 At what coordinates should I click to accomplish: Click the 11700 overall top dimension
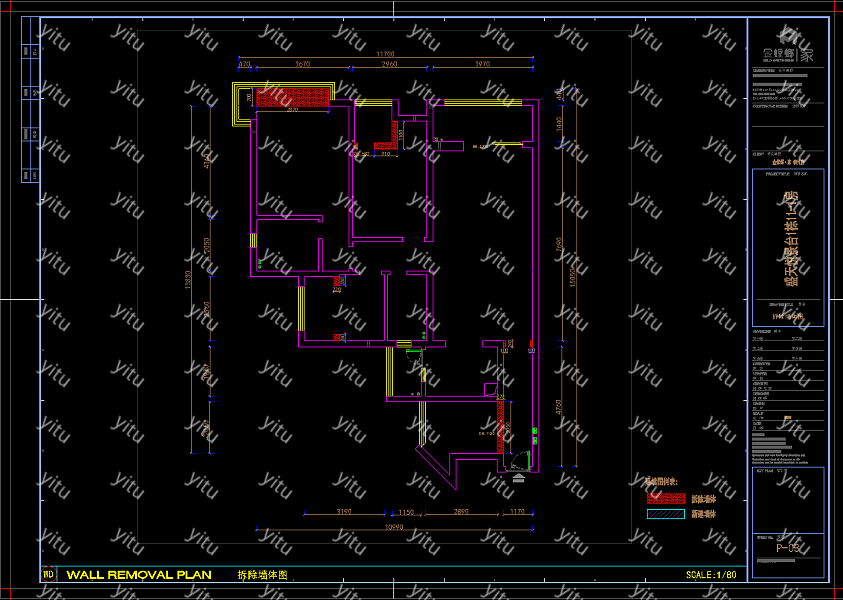tap(385, 54)
